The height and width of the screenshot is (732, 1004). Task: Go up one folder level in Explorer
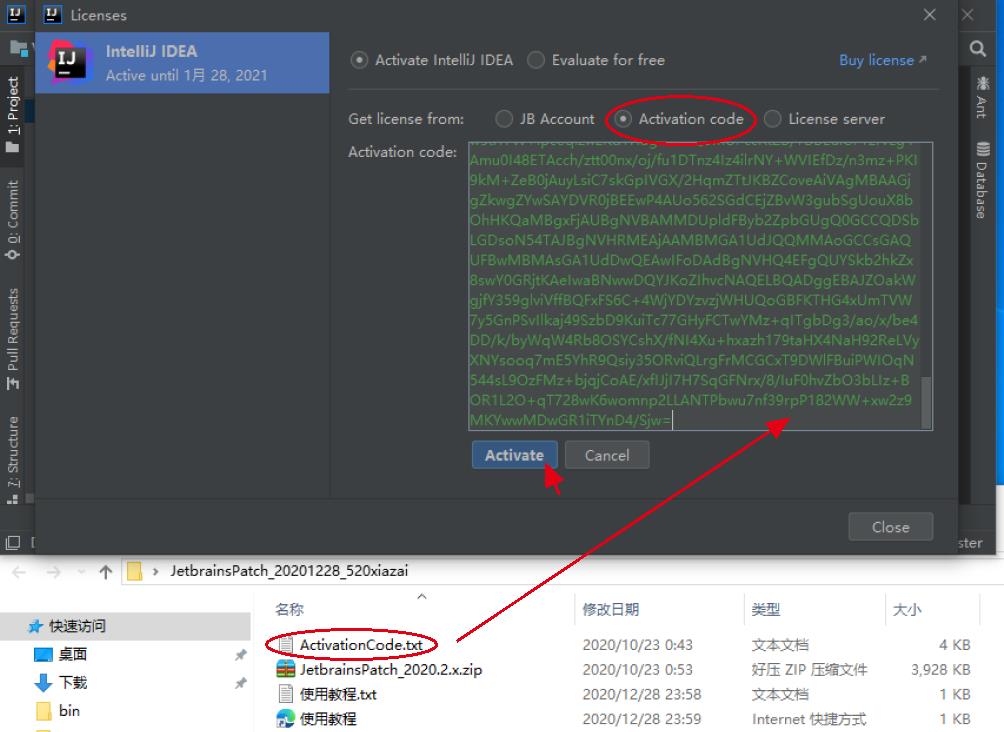click(106, 572)
